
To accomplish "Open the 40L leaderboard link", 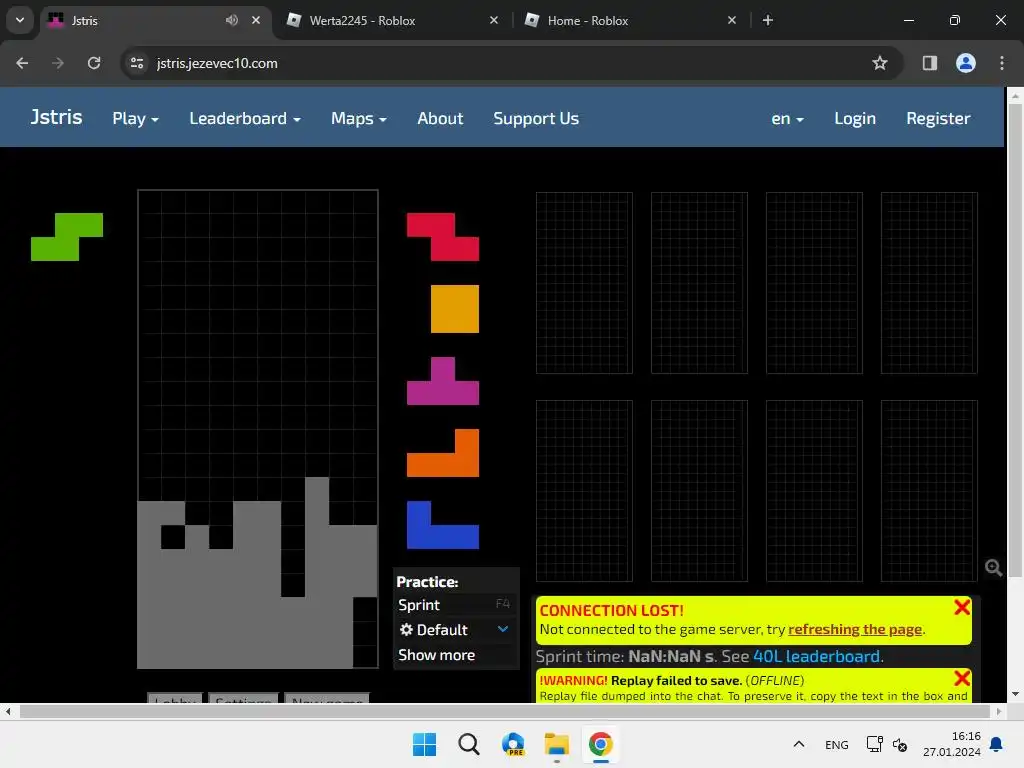I will [816, 656].
